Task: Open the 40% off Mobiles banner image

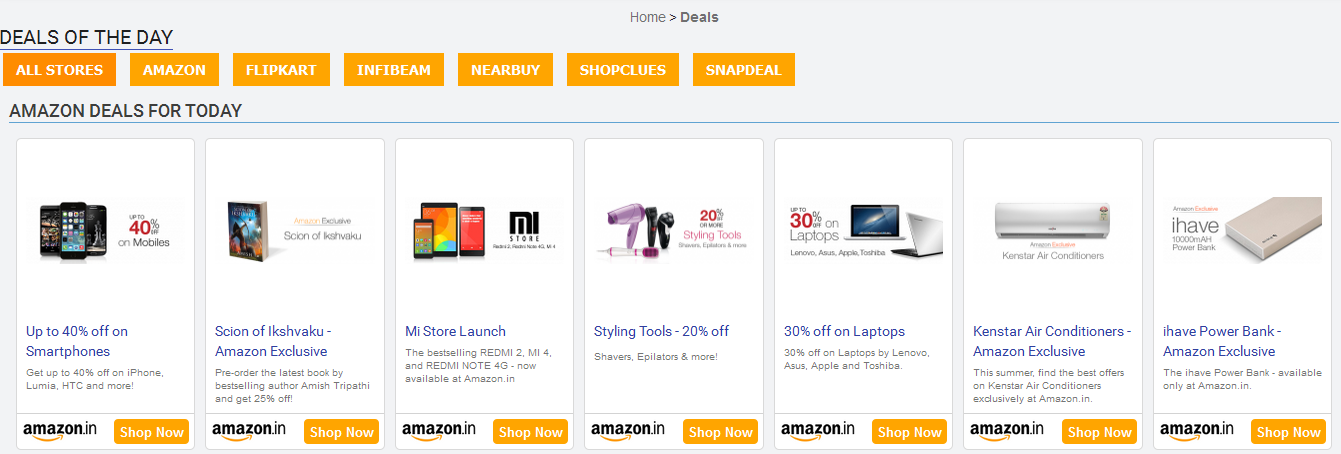Action: tap(105, 231)
